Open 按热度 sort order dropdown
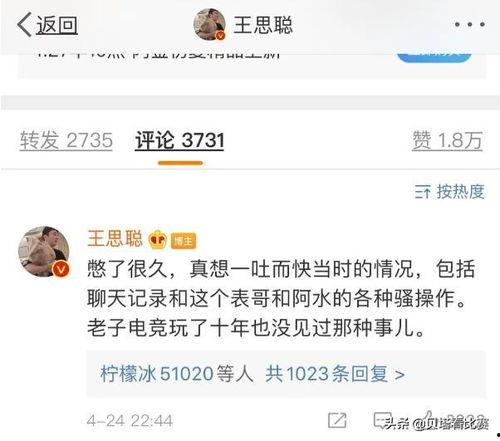The width and height of the screenshot is (500, 441). point(450,192)
